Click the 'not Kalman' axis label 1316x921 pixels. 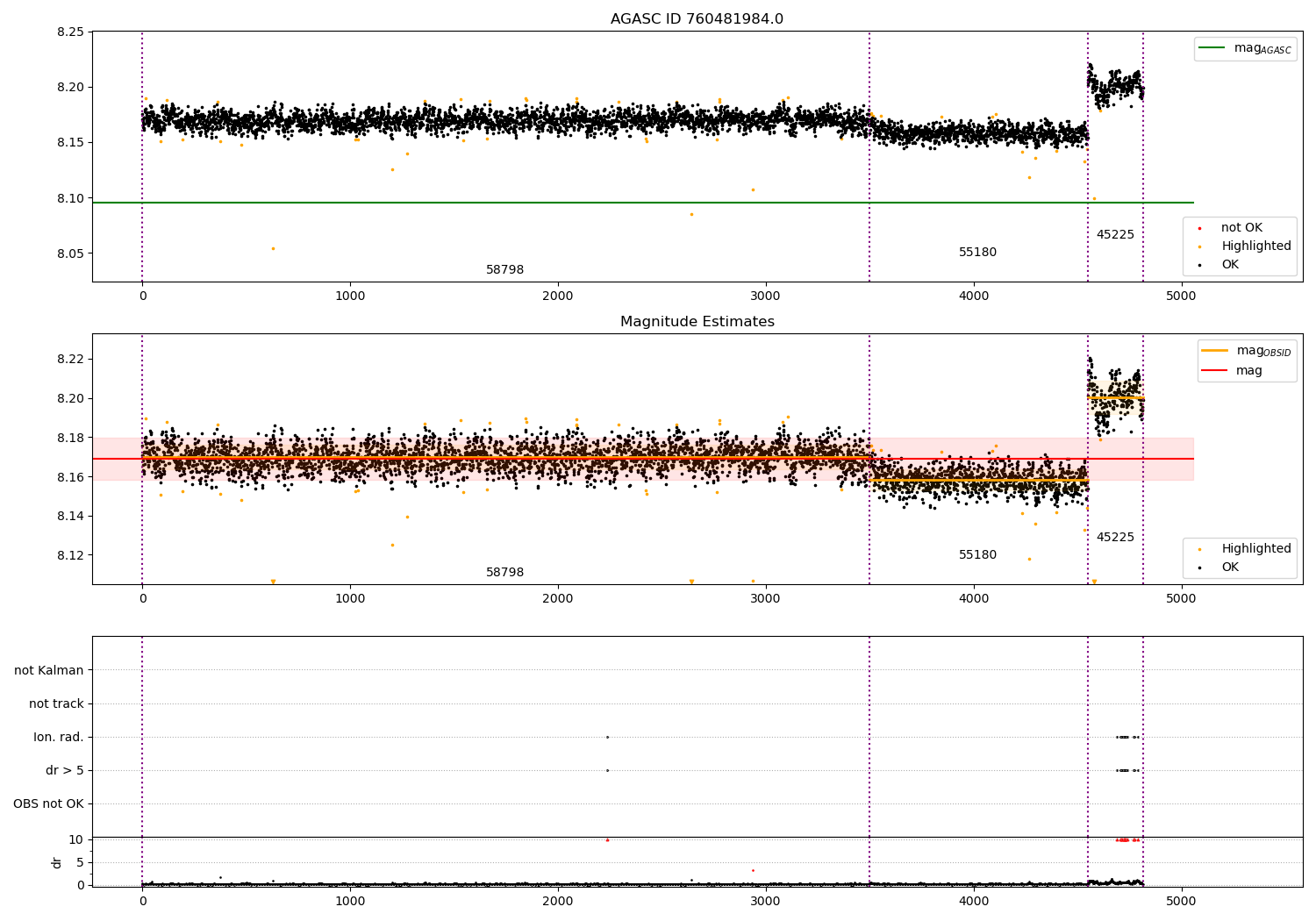[49, 670]
